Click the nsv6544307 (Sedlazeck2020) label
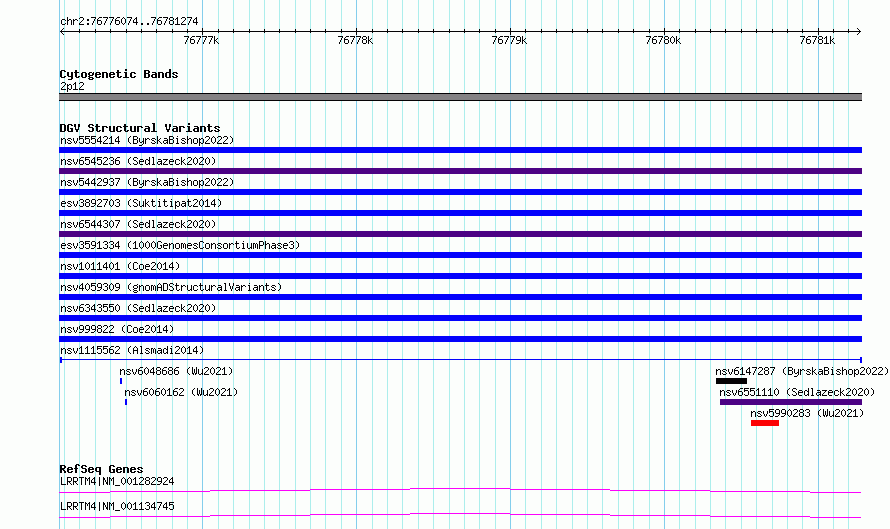Image resolution: width=890 pixels, height=529 pixels. (x=138, y=224)
